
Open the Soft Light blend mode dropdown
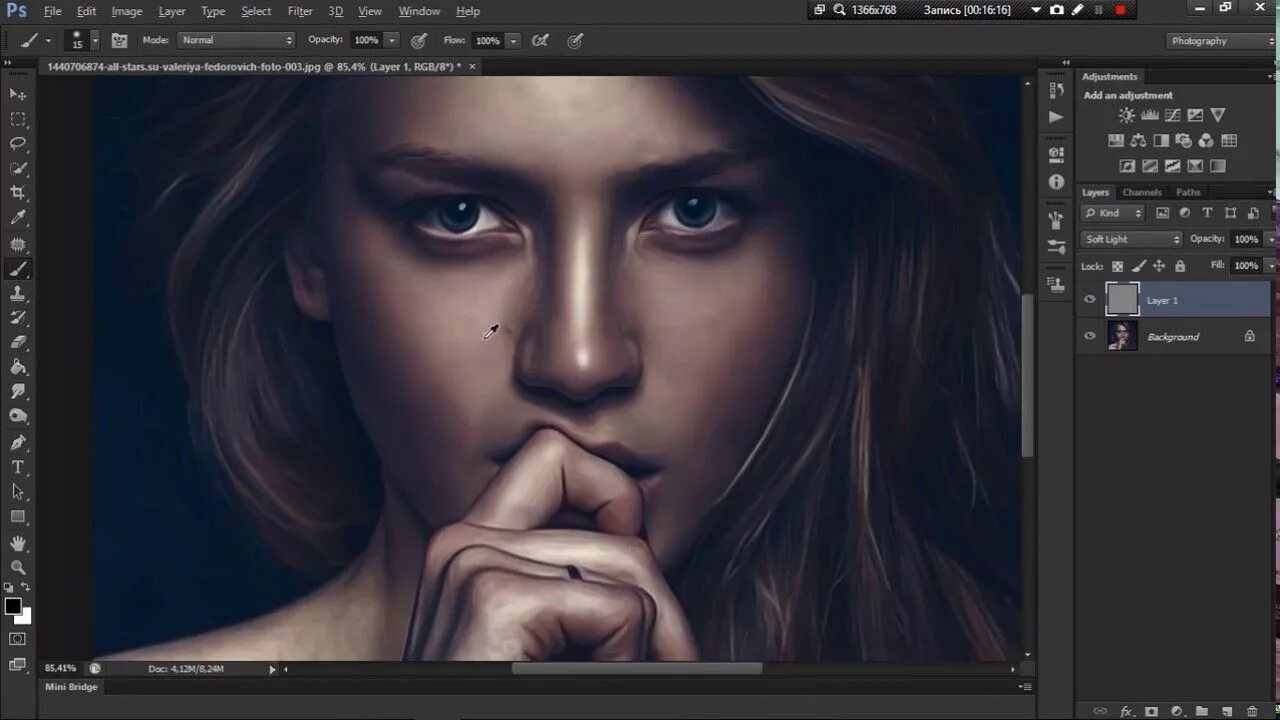[x=1132, y=240]
